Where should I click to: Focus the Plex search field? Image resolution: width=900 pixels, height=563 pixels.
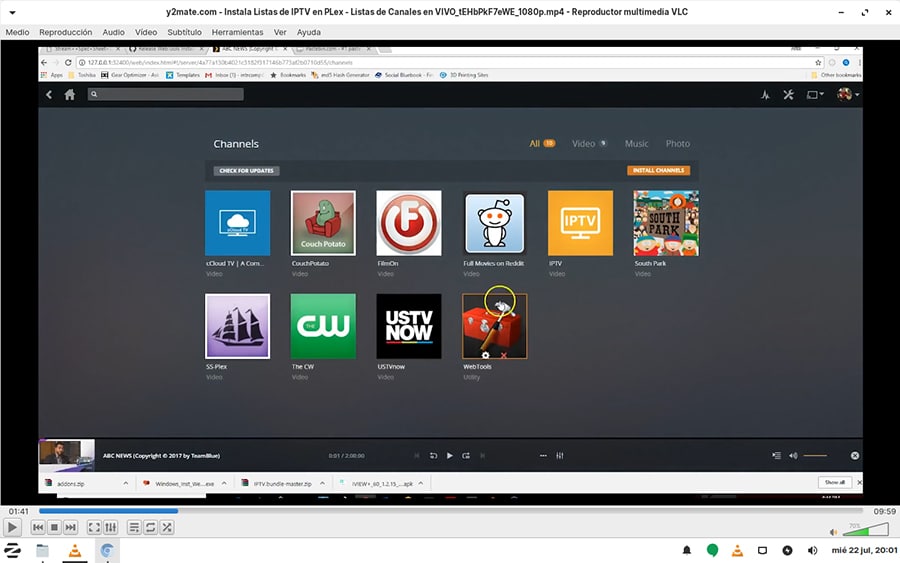tap(166, 94)
